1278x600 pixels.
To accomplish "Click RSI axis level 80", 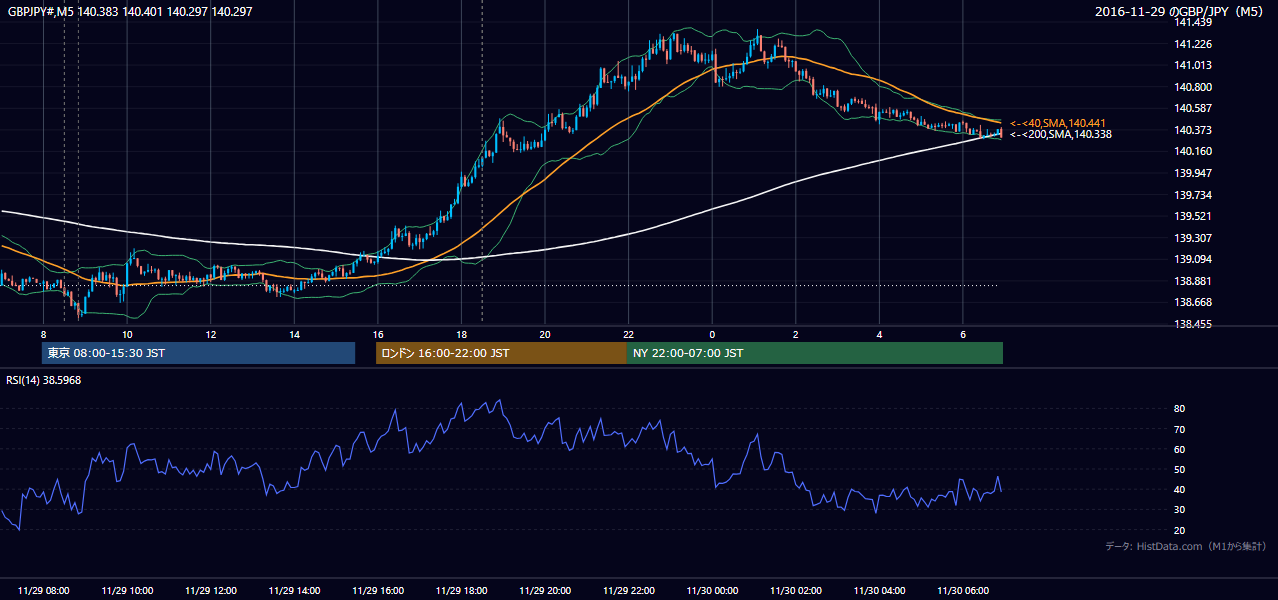I will pos(1179,409).
